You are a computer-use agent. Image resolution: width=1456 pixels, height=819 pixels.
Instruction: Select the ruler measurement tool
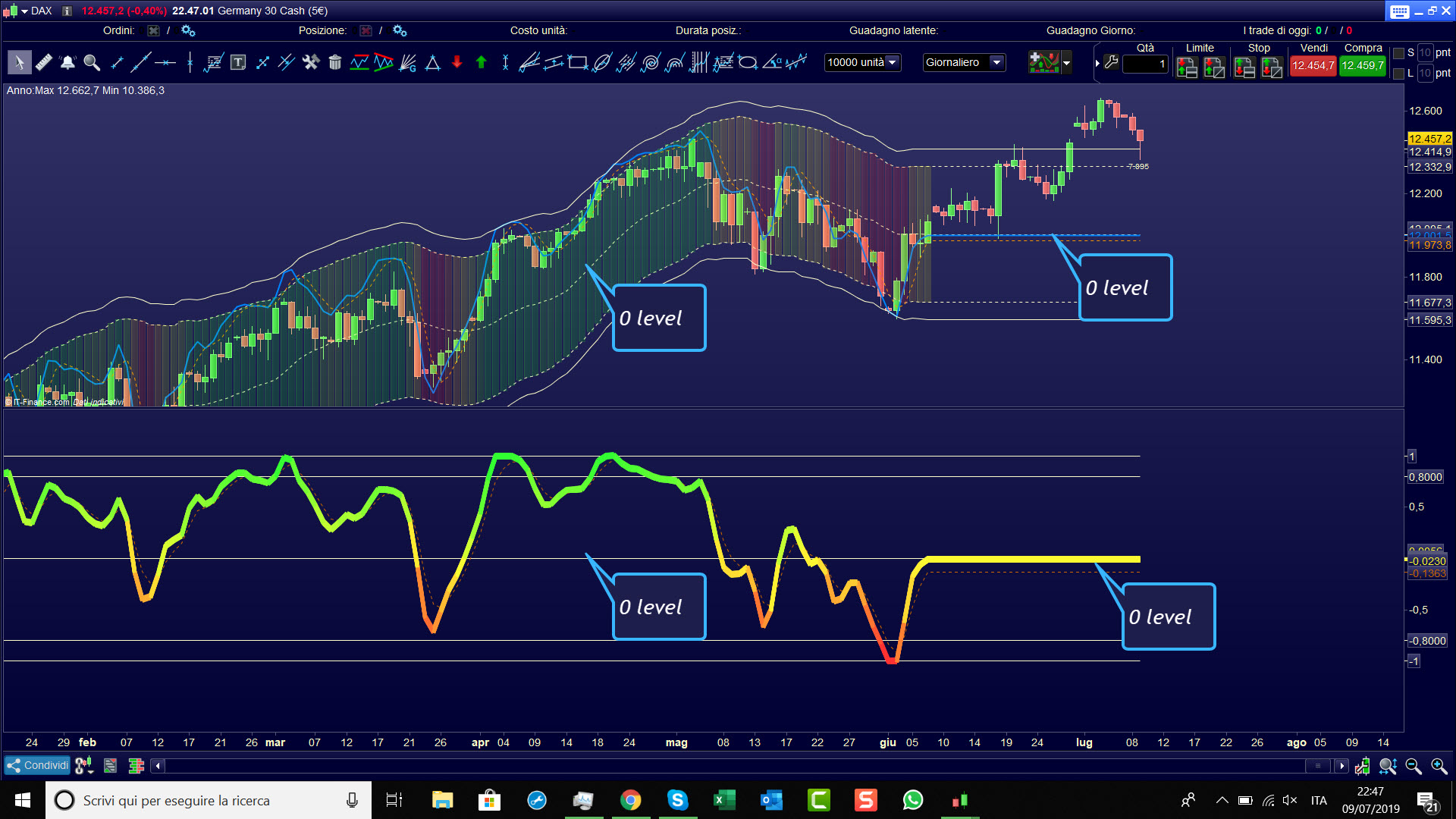tap(44, 62)
